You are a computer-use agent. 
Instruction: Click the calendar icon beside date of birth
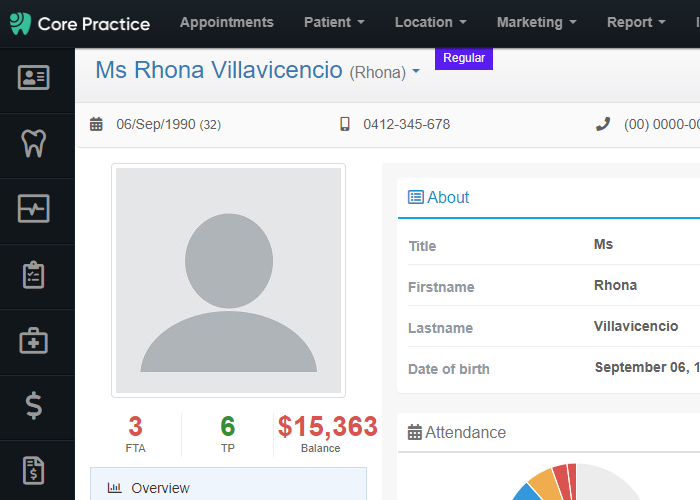[96, 124]
